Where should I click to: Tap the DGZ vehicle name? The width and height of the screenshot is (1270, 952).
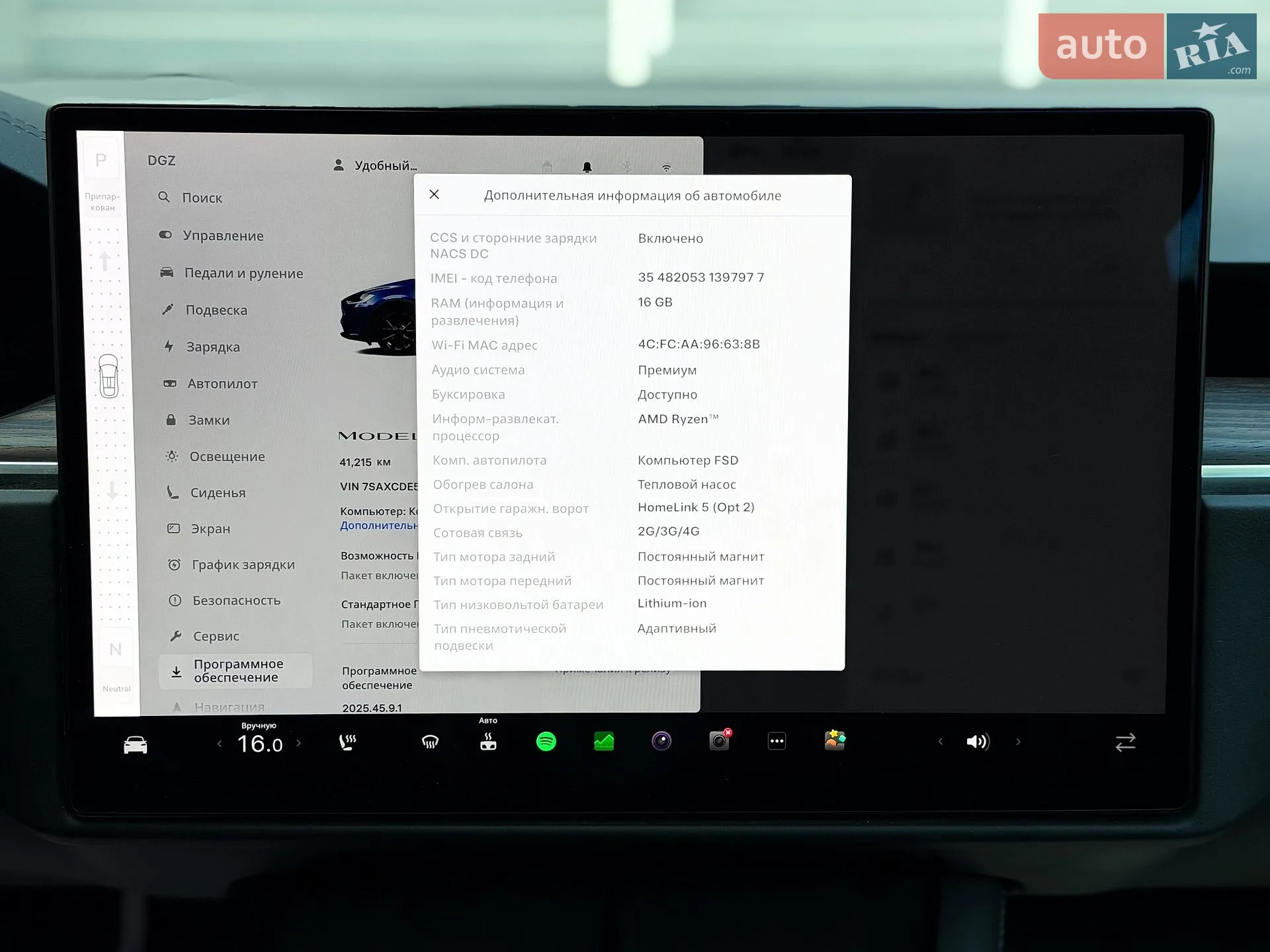tap(161, 161)
